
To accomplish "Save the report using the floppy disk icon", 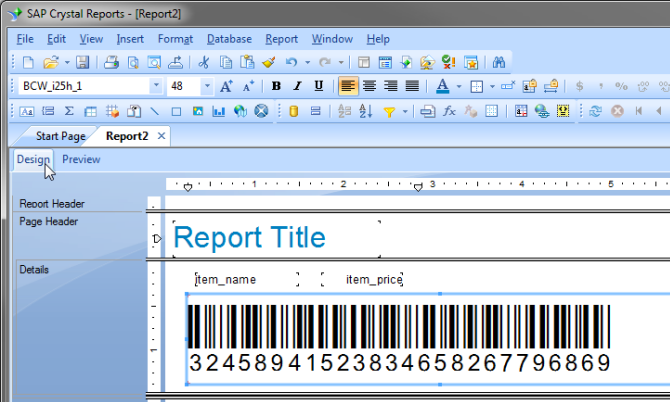I will [x=82, y=63].
